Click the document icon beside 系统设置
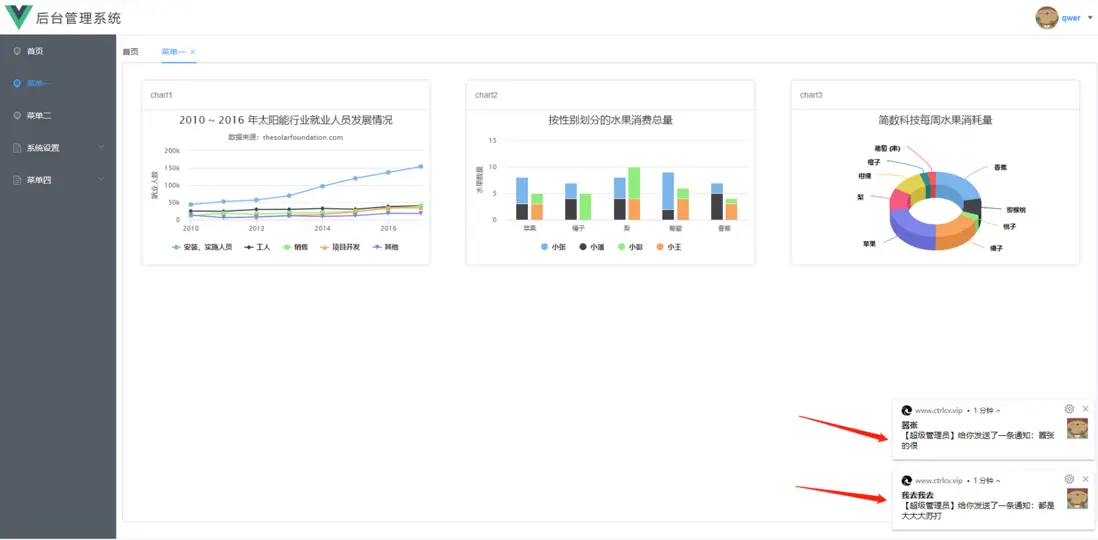Viewport: 1098px width, 540px height. tap(17, 148)
